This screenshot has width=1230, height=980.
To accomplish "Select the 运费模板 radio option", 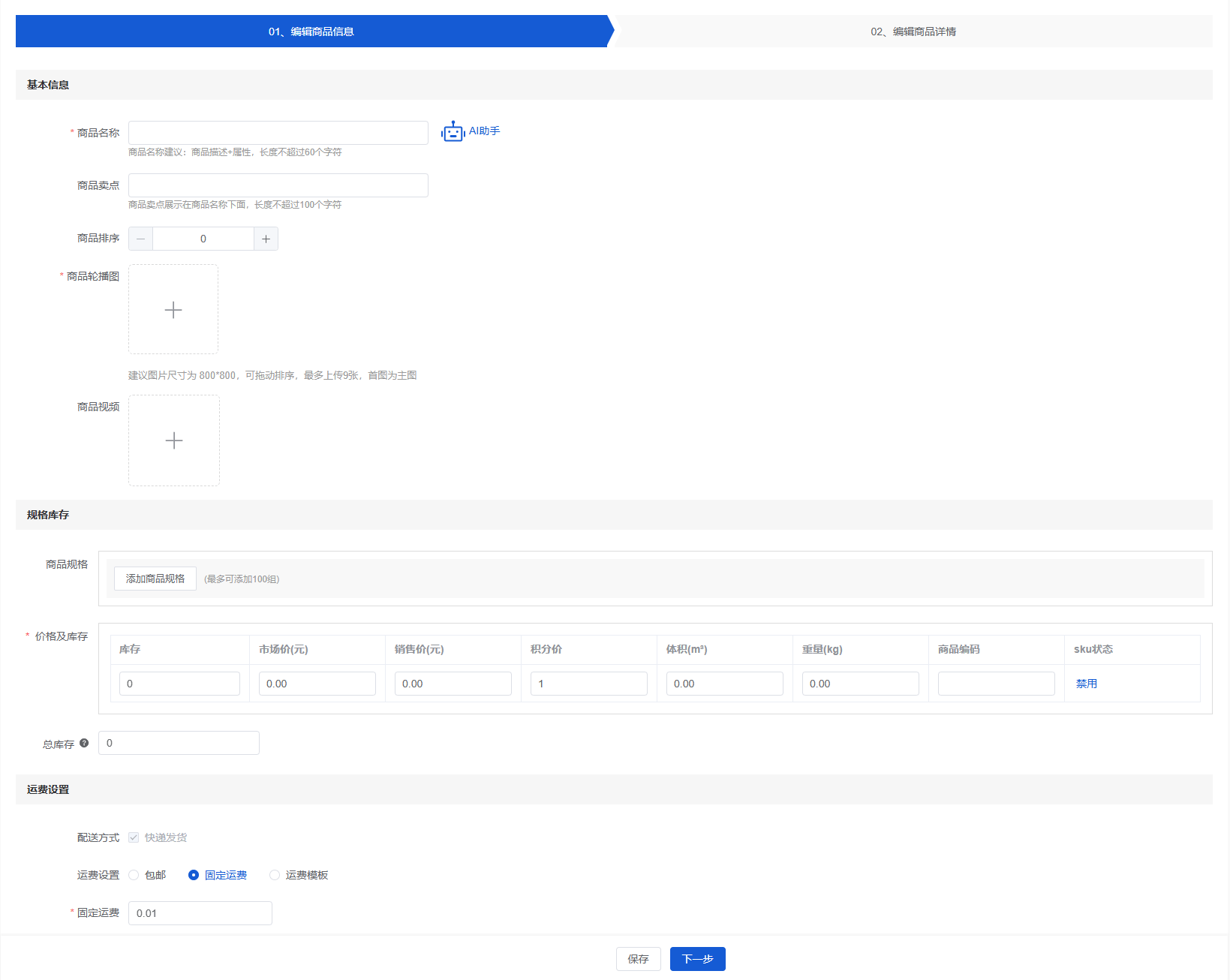I will tap(275, 875).
